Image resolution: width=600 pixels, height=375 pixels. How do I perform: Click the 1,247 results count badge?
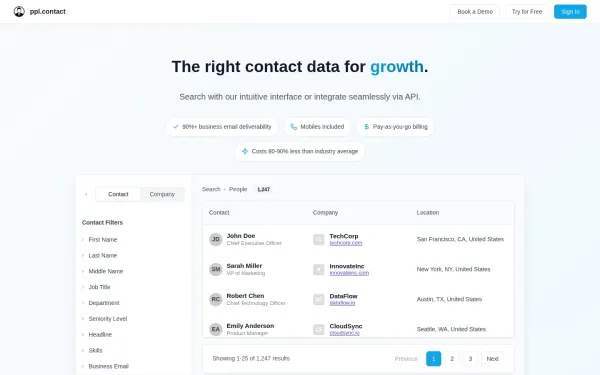264,189
